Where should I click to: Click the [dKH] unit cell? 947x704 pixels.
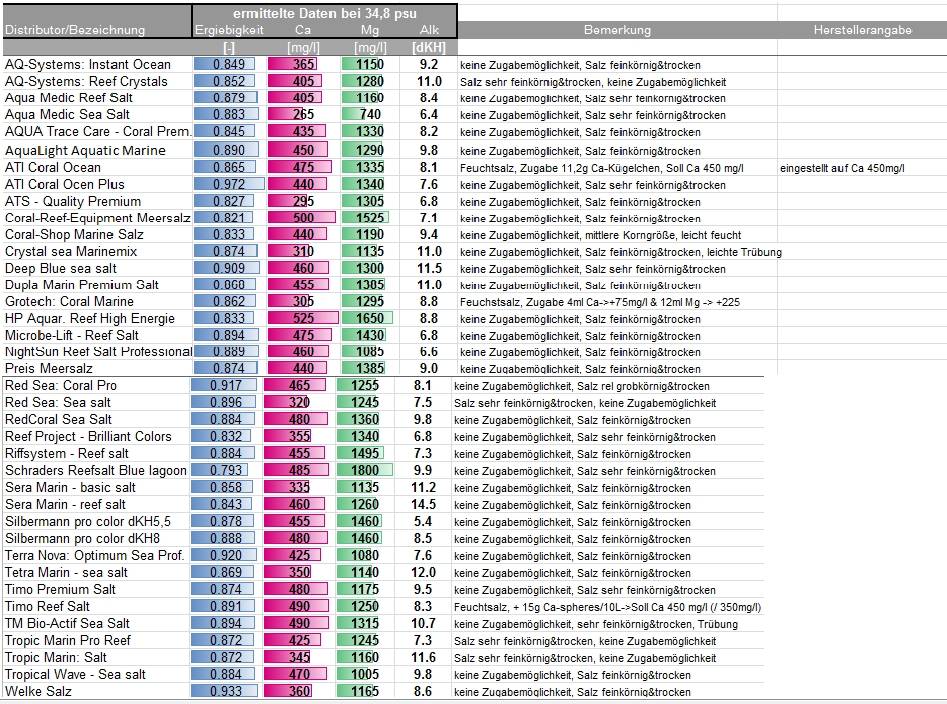(x=430, y=47)
